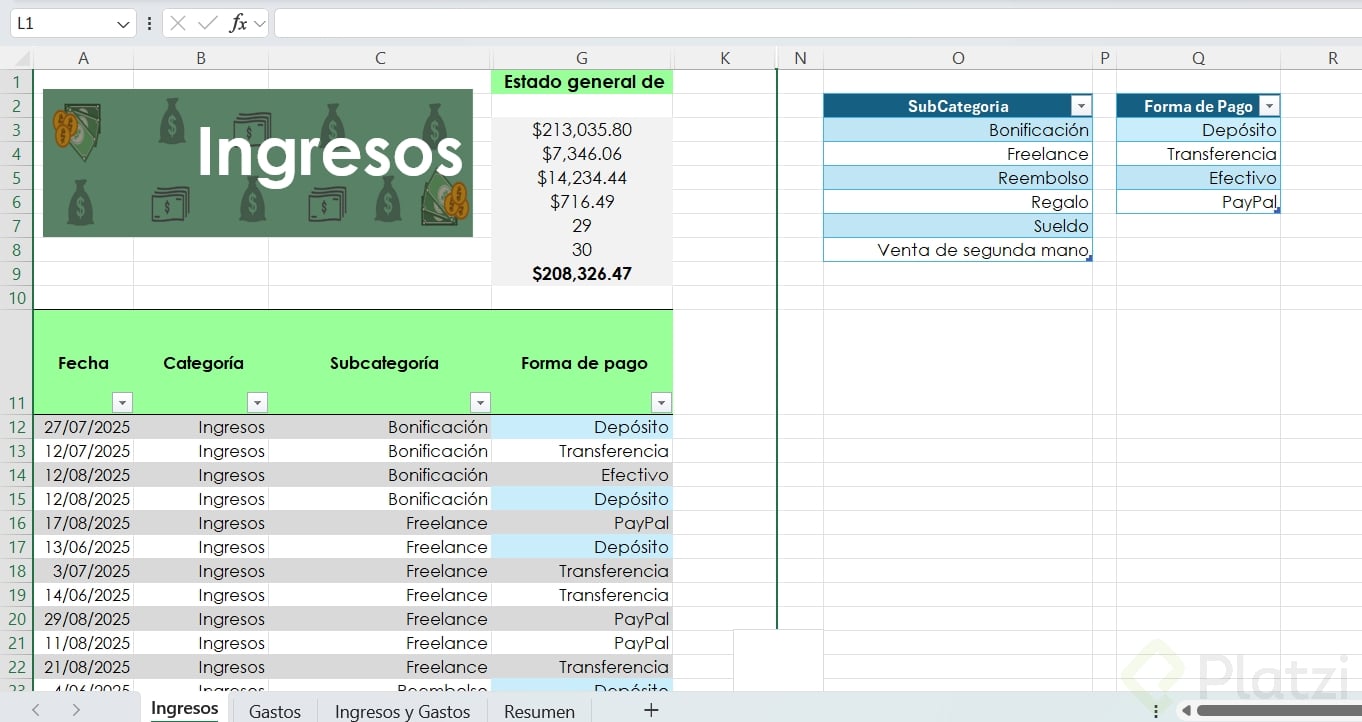This screenshot has width=1362, height=722.
Task: Select the bold total $208,326.47
Action: coord(582,274)
